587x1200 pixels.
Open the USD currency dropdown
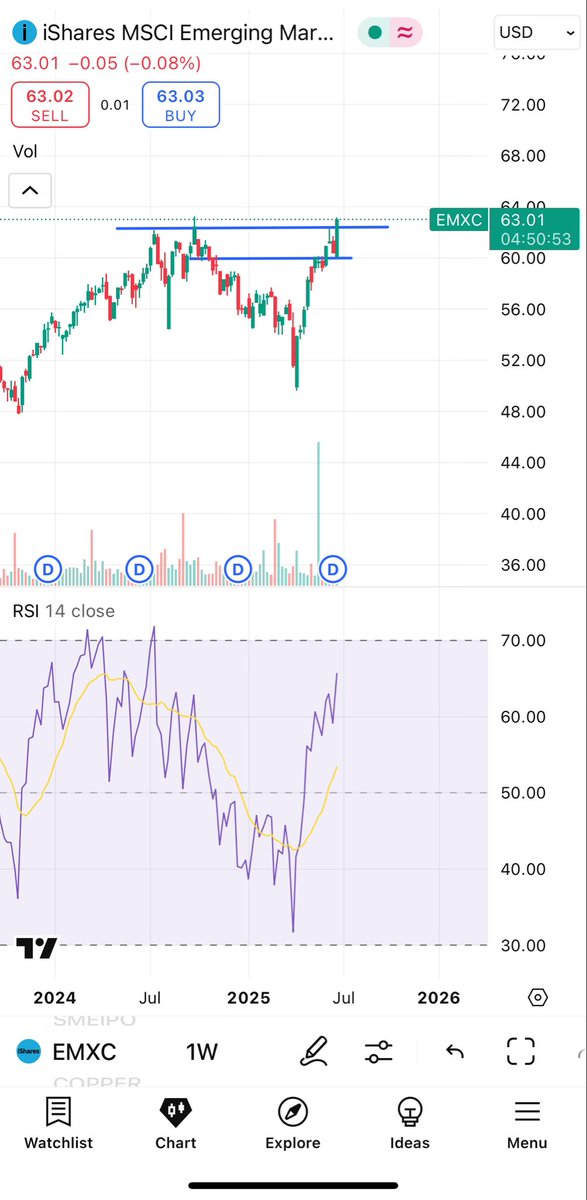536,32
